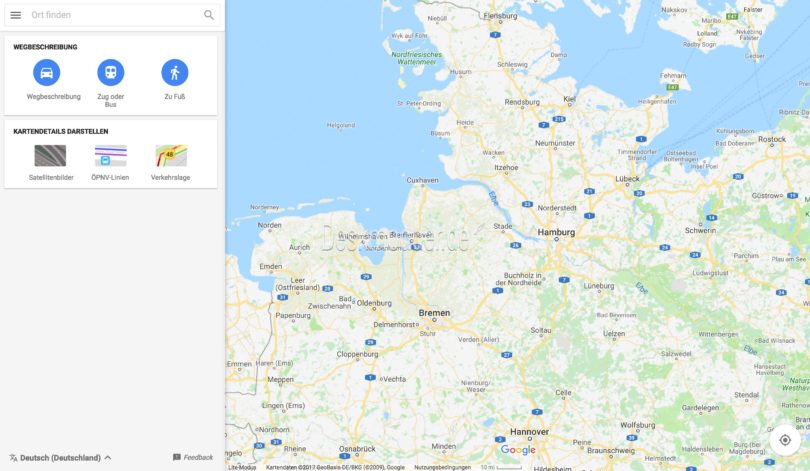Screen dimensions: 810x471
Task: Choose Zug oder Bus transit icon
Action: pyautogui.click(x=111, y=73)
